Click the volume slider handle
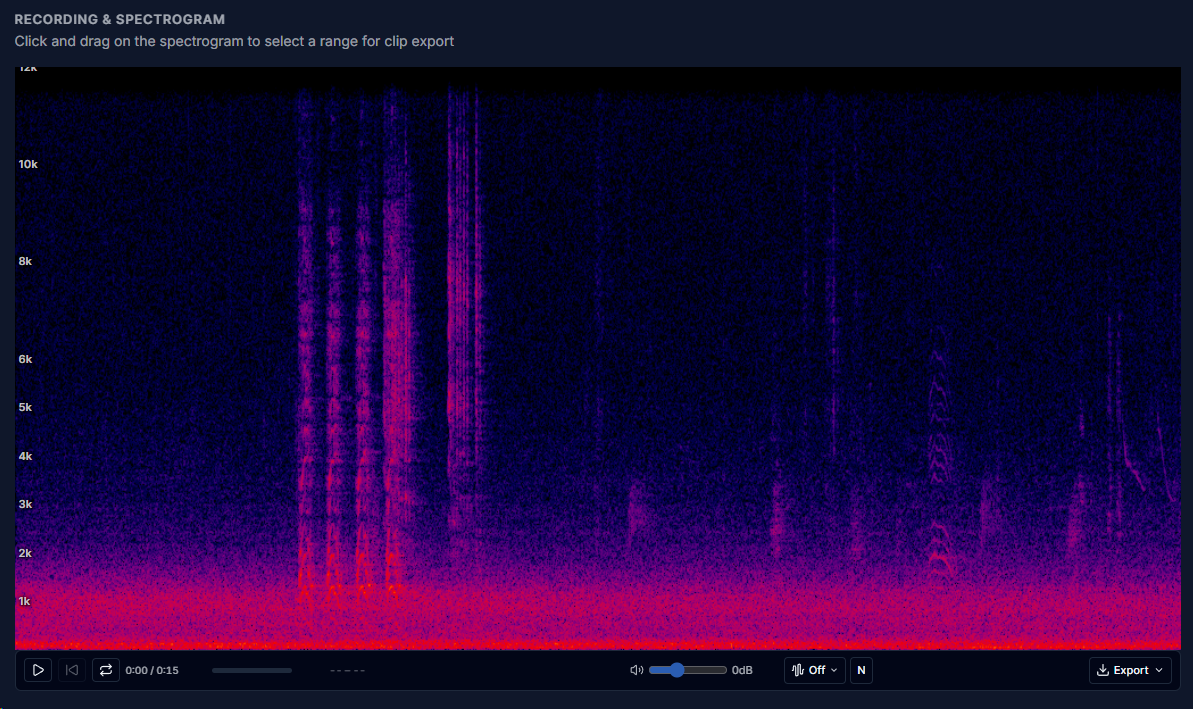1193x709 pixels. tap(677, 670)
